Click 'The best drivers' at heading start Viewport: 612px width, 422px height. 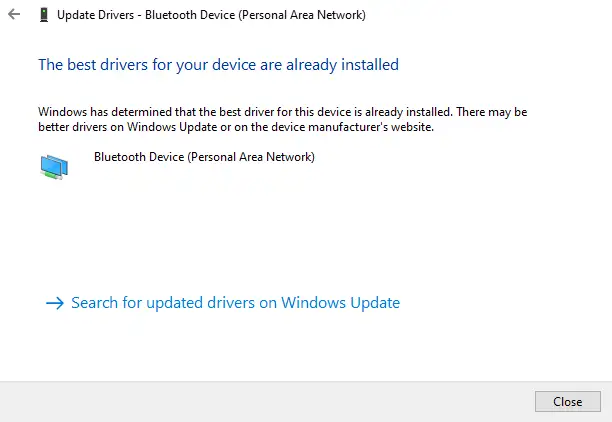click(x=93, y=65)
